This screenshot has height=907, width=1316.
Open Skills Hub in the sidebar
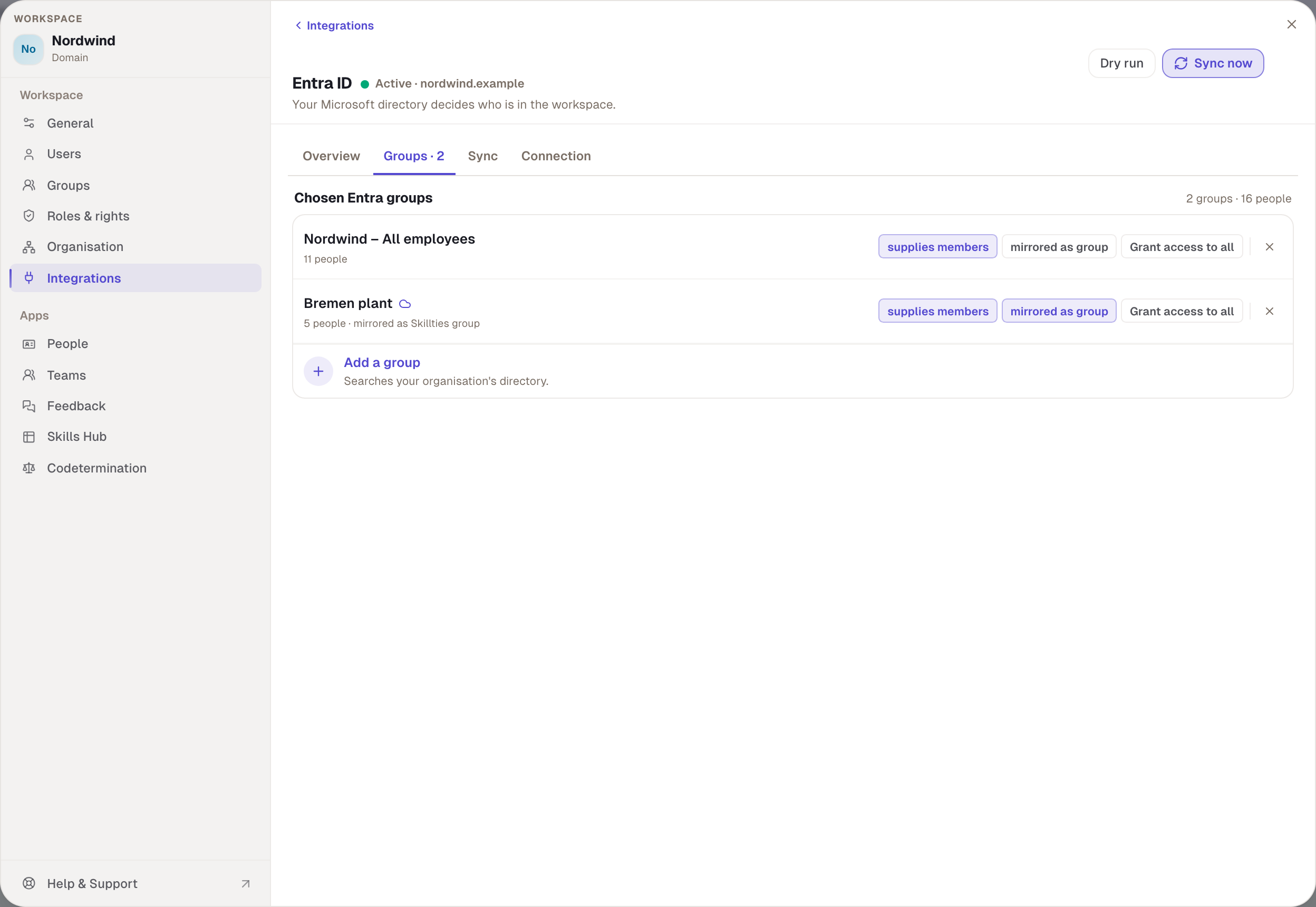[x=135, y=437]
